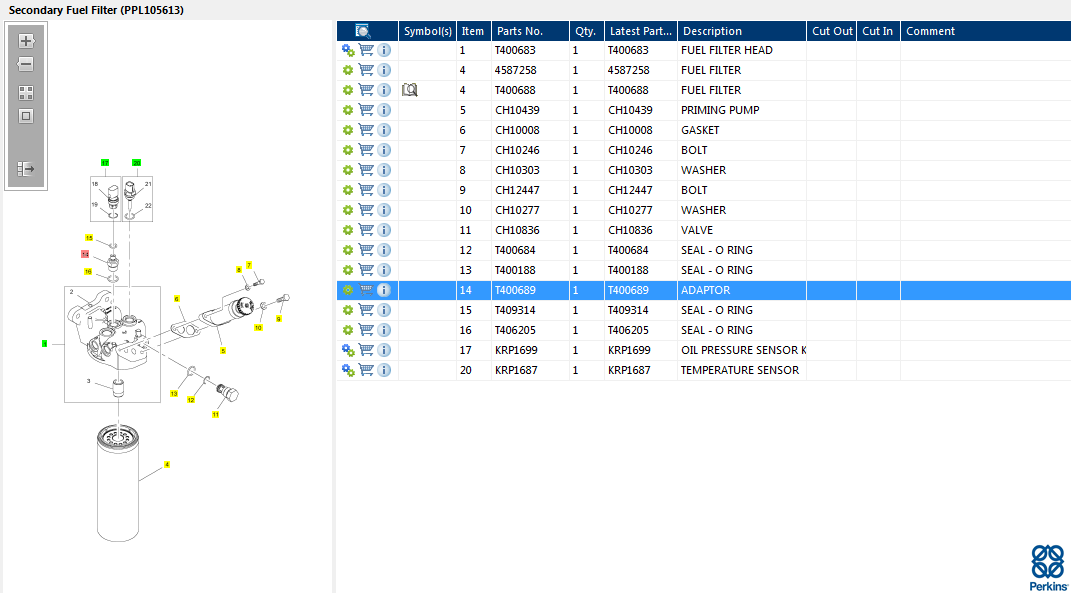This screenshot has width=1071, height=593.
Task: Open info for temperature sensor KRP1687
Action: coord(384,370)
